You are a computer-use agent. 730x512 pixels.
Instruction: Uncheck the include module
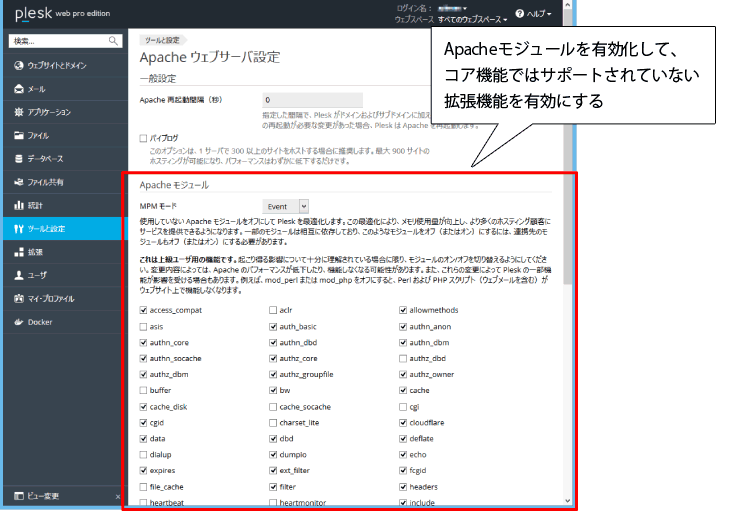point(403,503)
